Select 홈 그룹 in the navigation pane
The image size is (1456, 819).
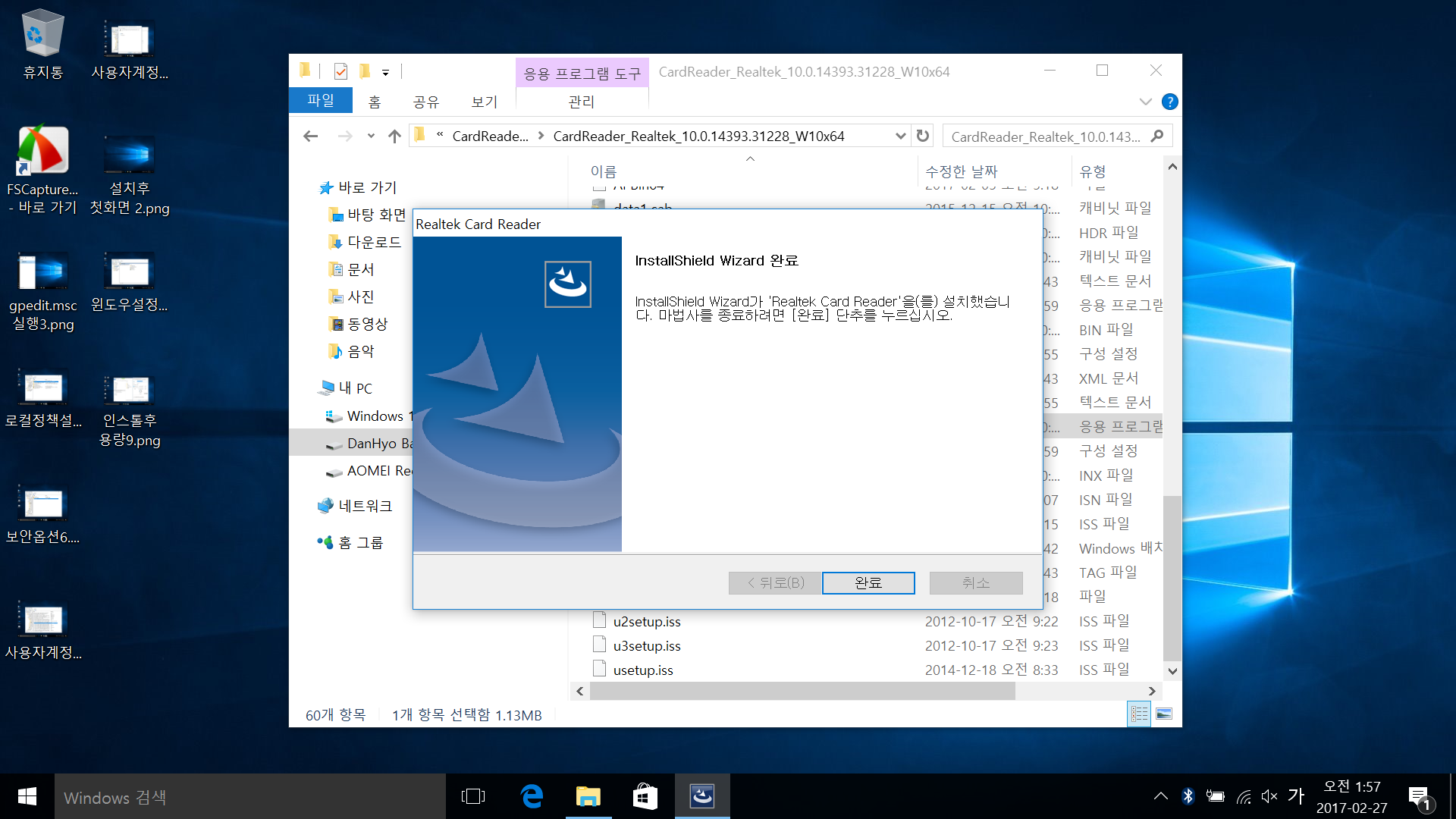coord(351,542)
